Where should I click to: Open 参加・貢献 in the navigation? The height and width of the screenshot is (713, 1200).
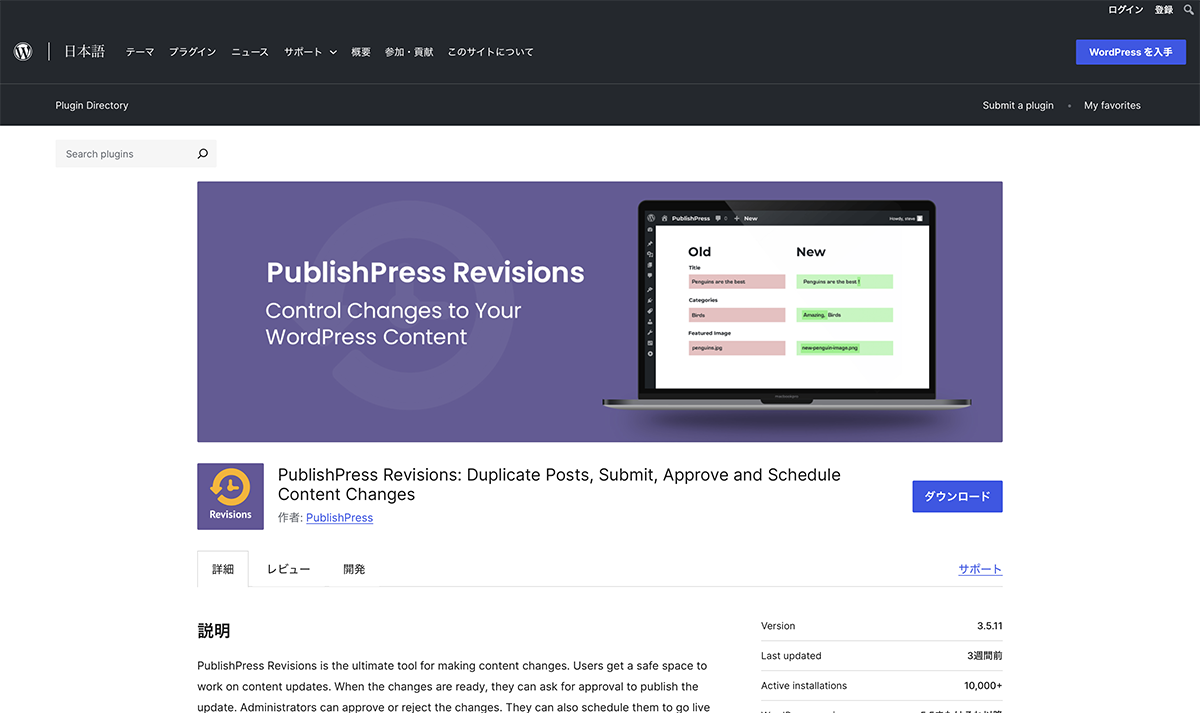point(408,52)
